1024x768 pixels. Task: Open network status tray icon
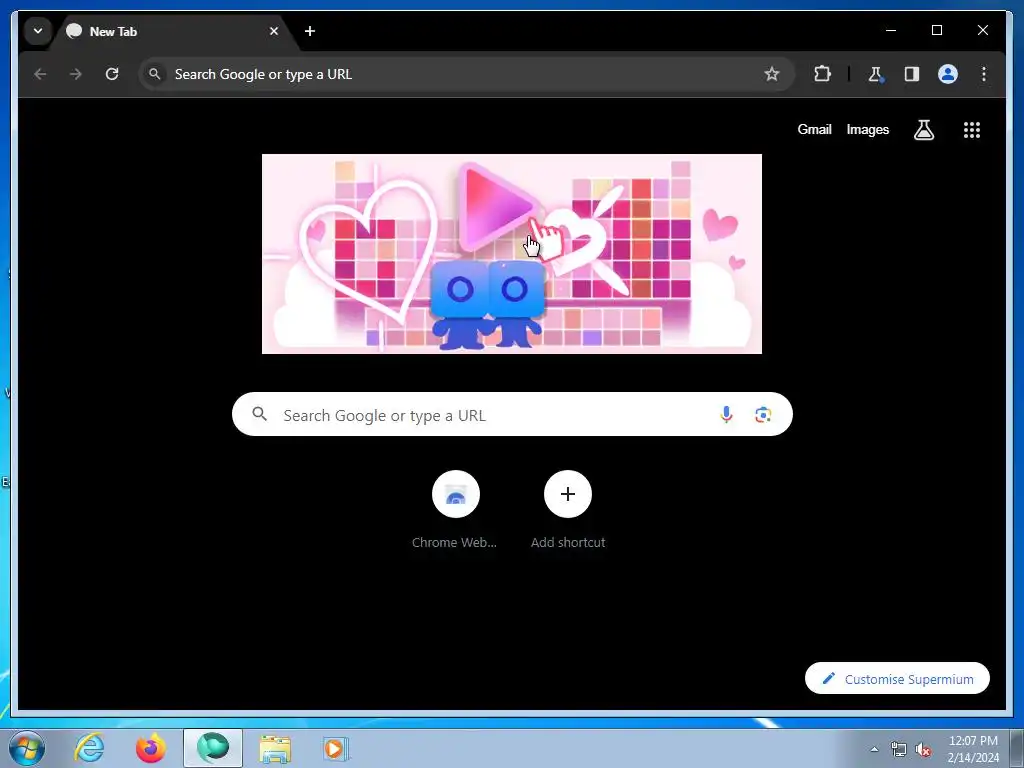point(898,749)
